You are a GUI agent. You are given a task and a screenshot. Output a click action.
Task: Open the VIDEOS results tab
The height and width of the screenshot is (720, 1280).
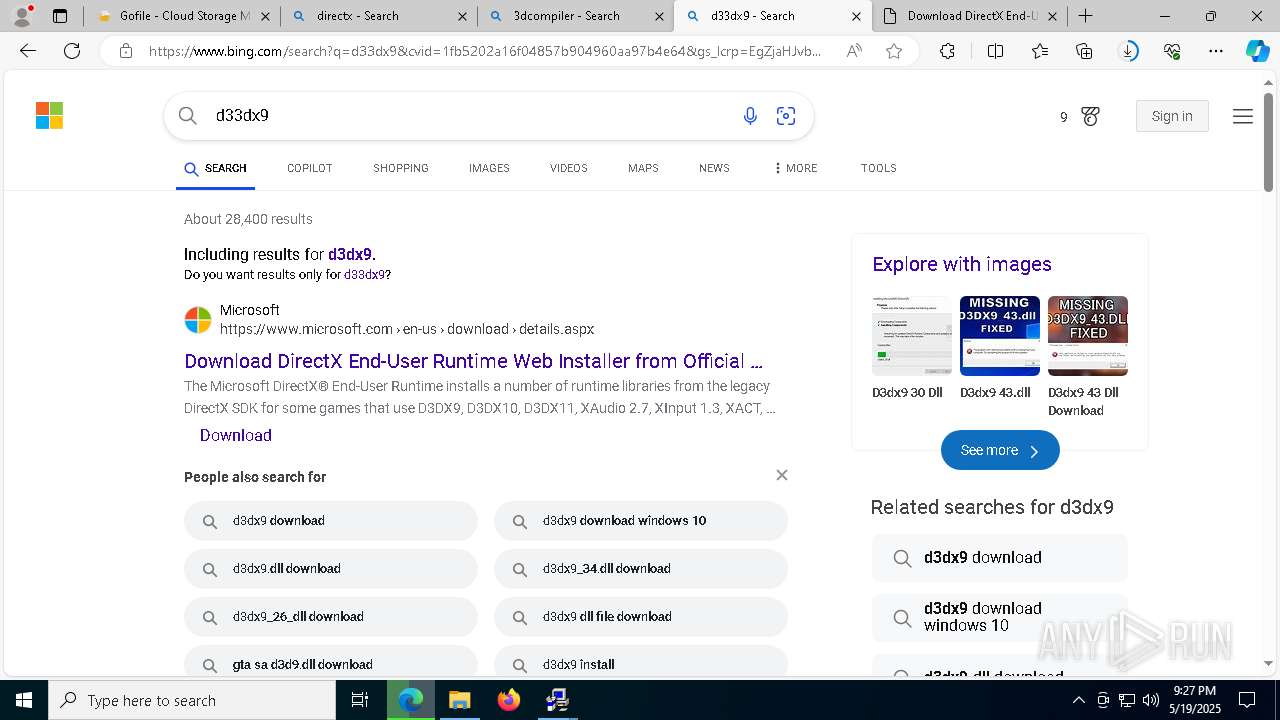pyautogui.click(x=568, y=168)
